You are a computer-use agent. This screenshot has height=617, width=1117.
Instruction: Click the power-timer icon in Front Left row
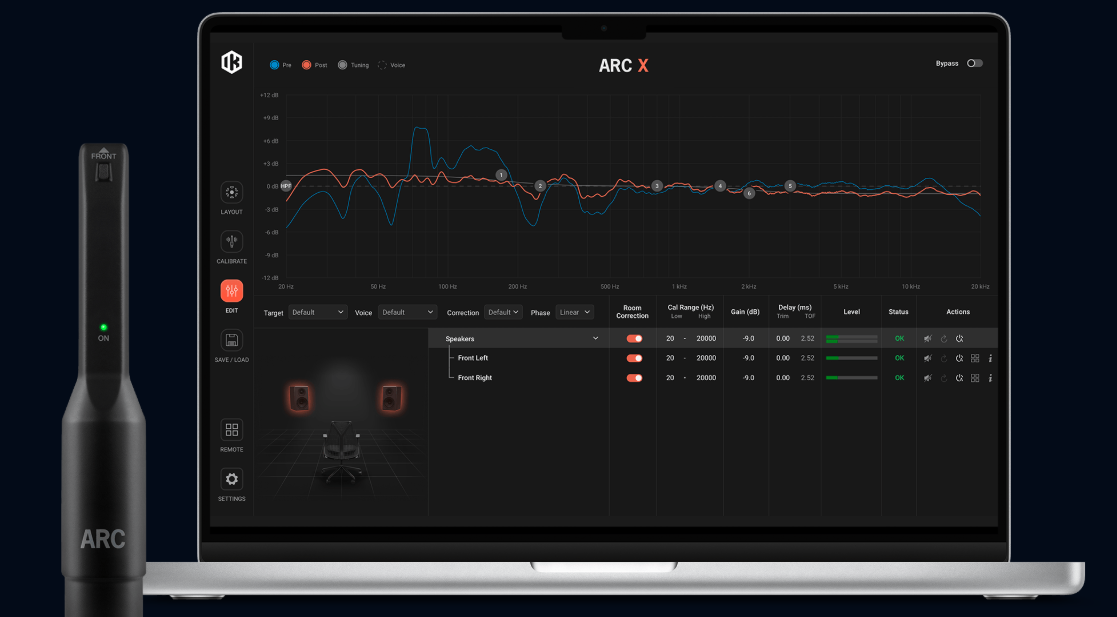(960, 358)
